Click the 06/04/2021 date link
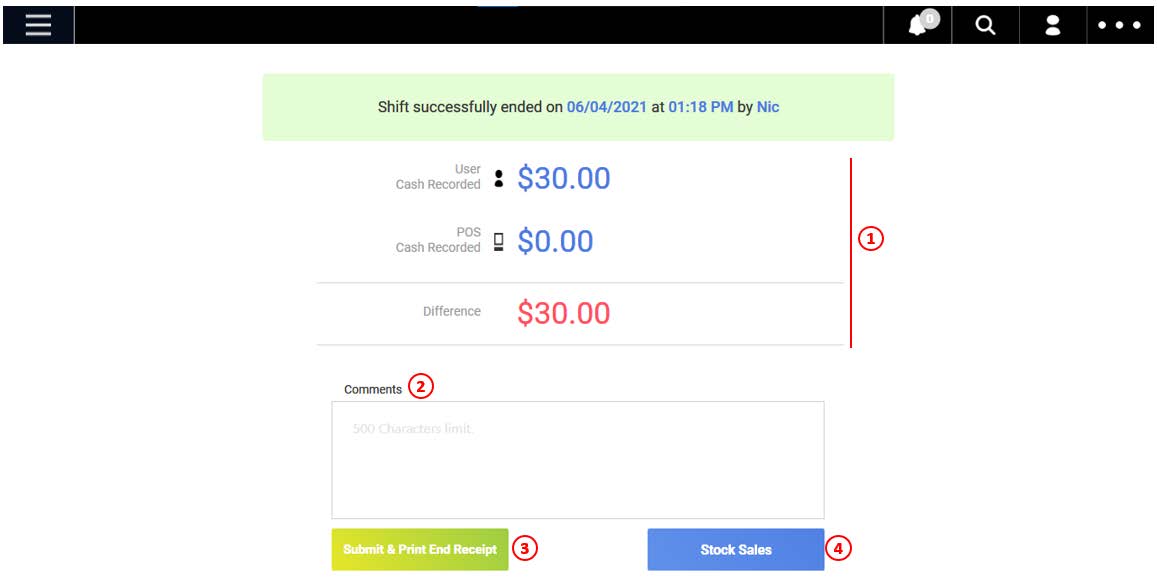The width and height of the screenshot is (1157, 579). coord(607,107)
